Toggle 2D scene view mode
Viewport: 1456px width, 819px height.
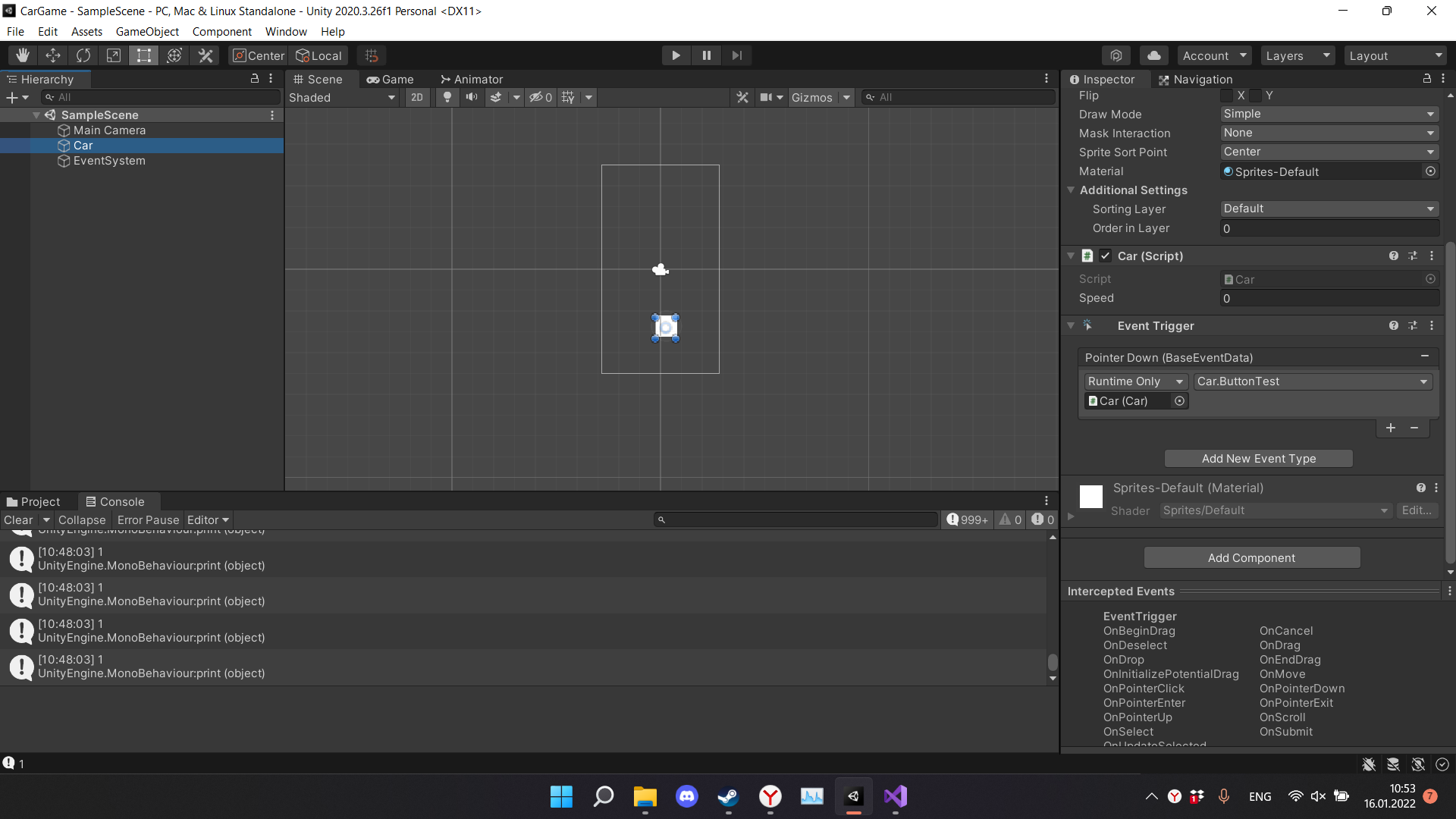click(417, 97)
